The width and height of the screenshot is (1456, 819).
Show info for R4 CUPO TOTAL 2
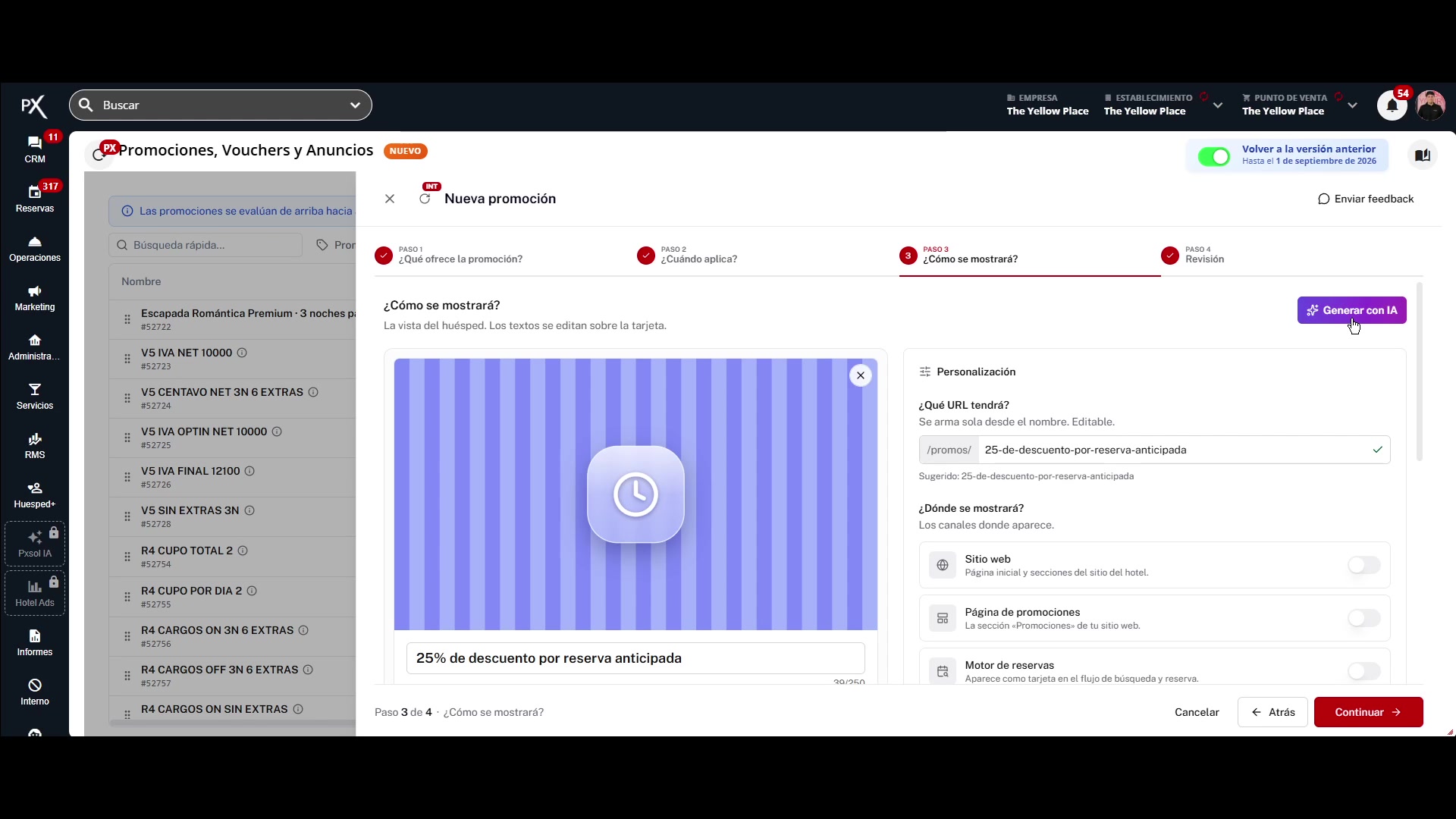point(243,551)
